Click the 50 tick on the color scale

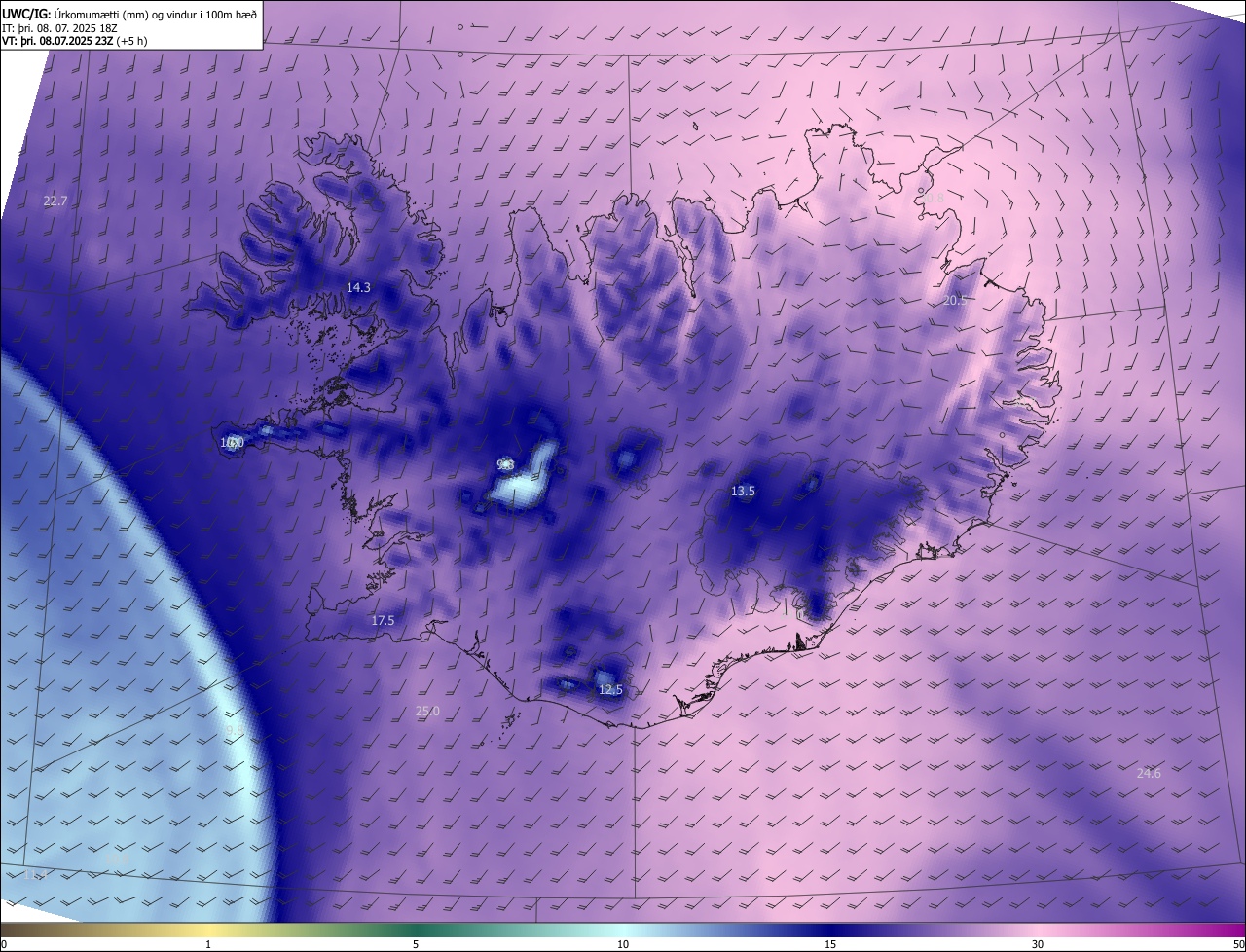[1238, 944]
